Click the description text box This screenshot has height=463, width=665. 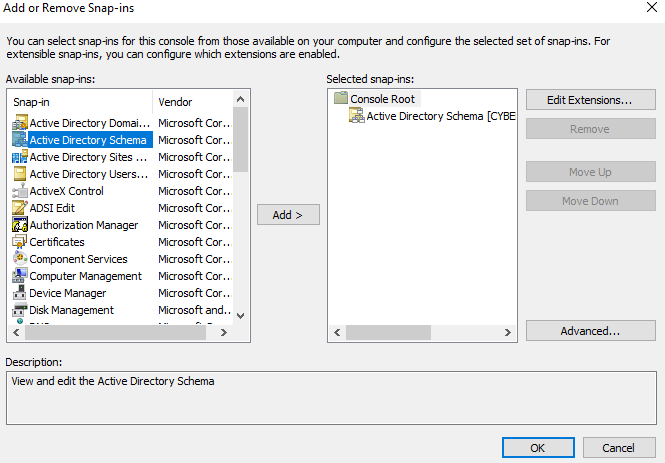[331, 398]
